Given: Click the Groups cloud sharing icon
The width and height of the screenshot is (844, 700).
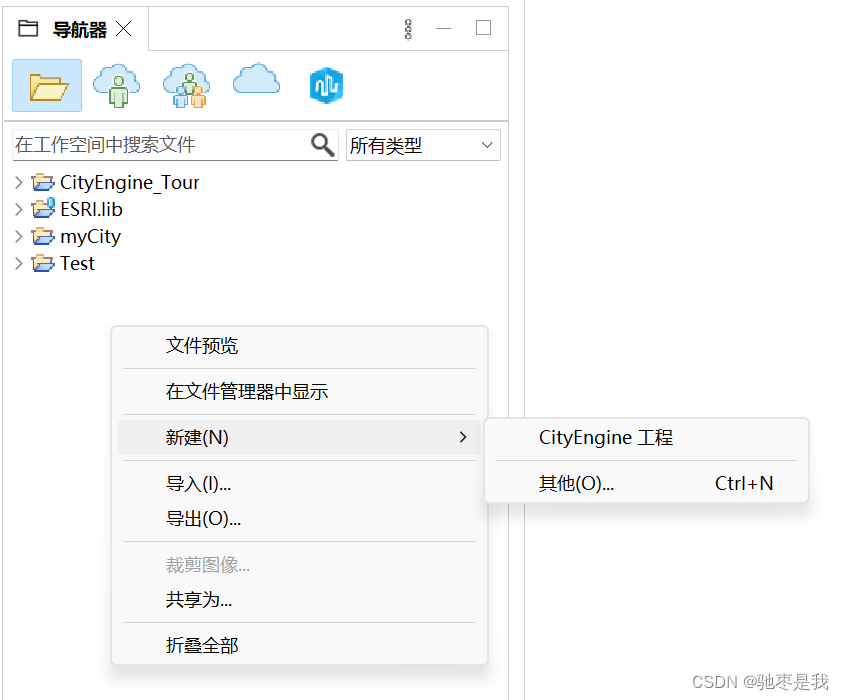Looking at the screenshot, I should pyautogui.click(x=186, y=86).
